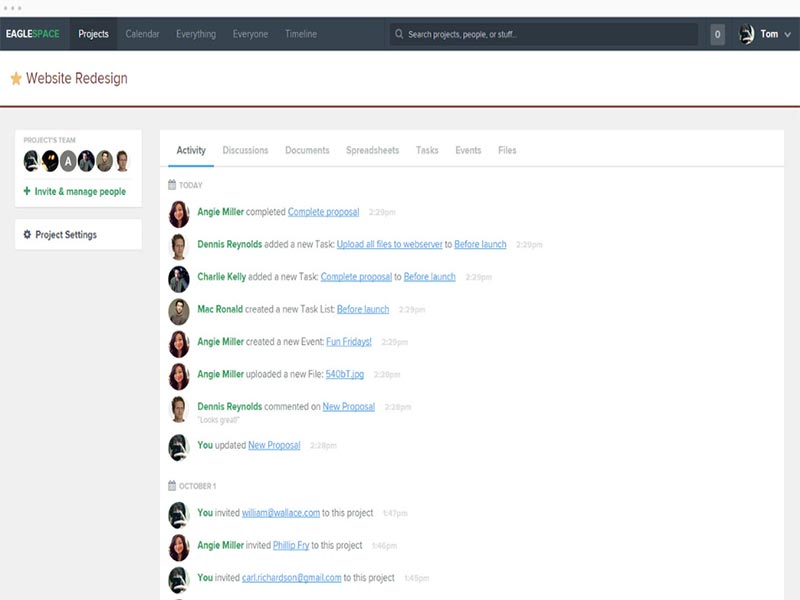Click Angie Miller's avatar on the Complete proposal row
Screen dimensions: 800x600
point(179,214)
